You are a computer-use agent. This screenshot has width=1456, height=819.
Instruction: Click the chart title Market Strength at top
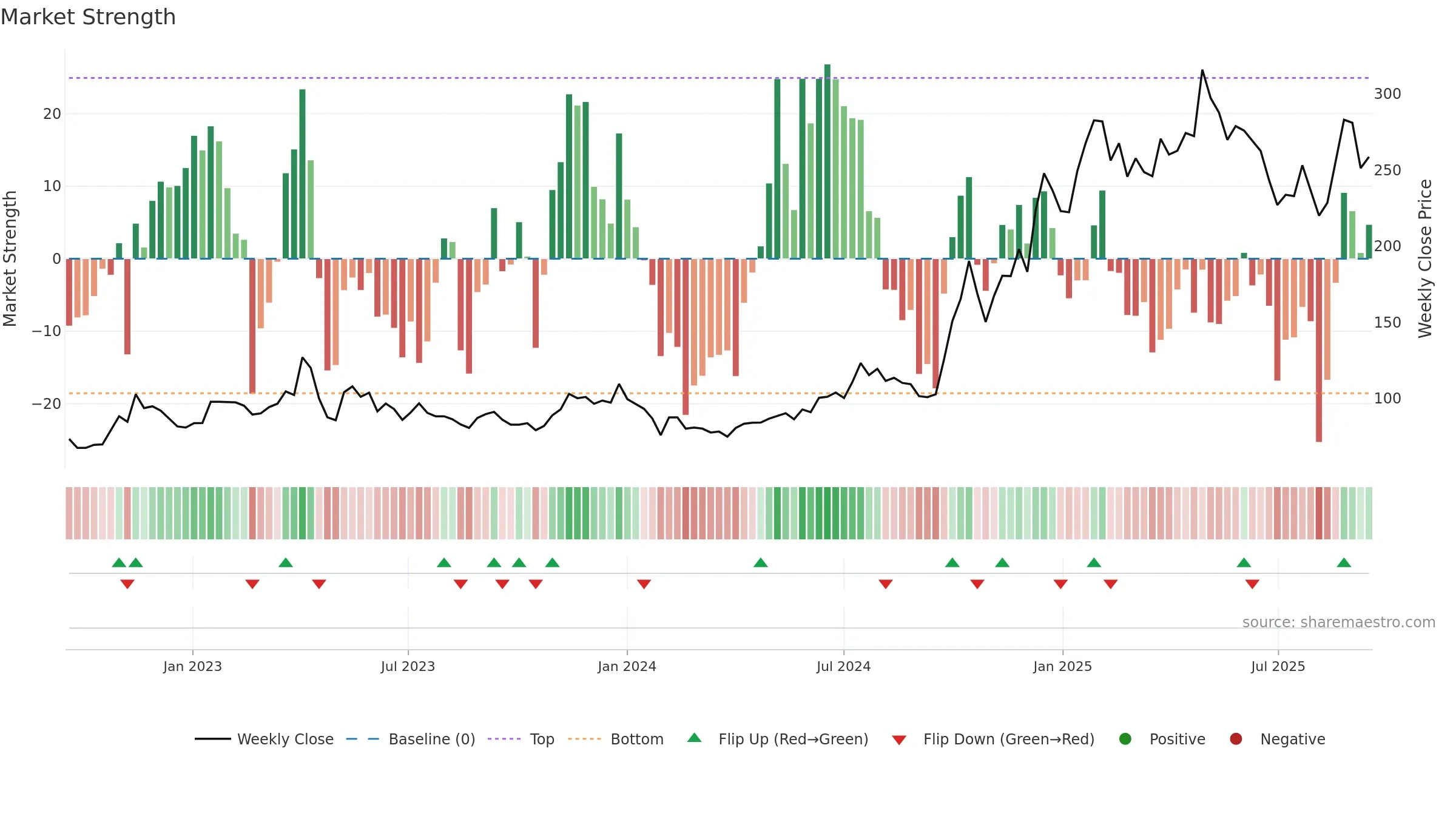pos(88,17)
